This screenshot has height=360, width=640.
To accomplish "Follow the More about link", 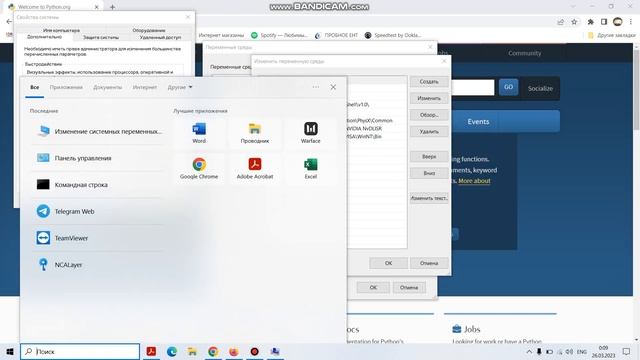I will [474, 181].
